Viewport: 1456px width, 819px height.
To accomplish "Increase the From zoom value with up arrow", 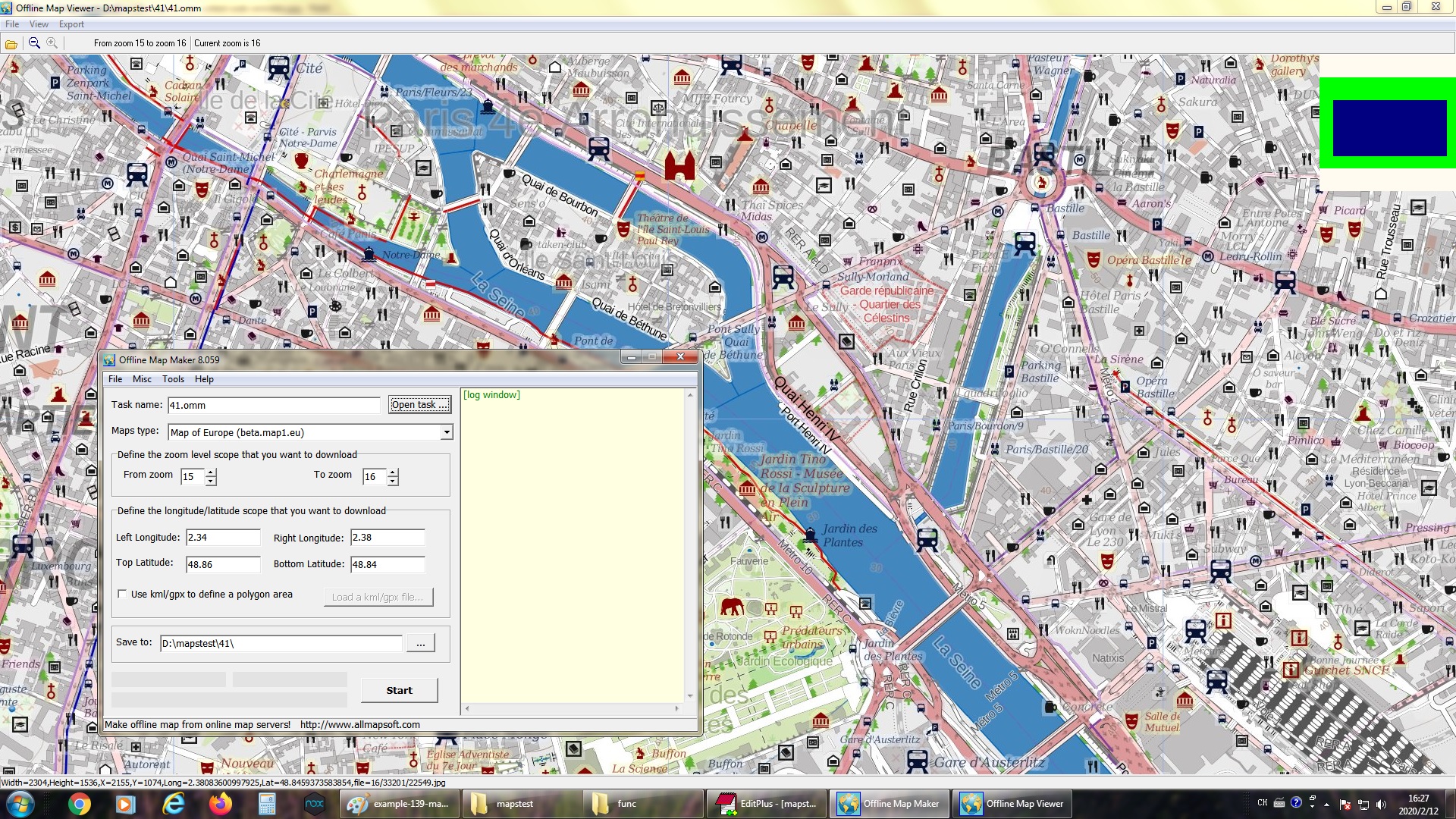I will pyautogui.click(x=211, y=472).
